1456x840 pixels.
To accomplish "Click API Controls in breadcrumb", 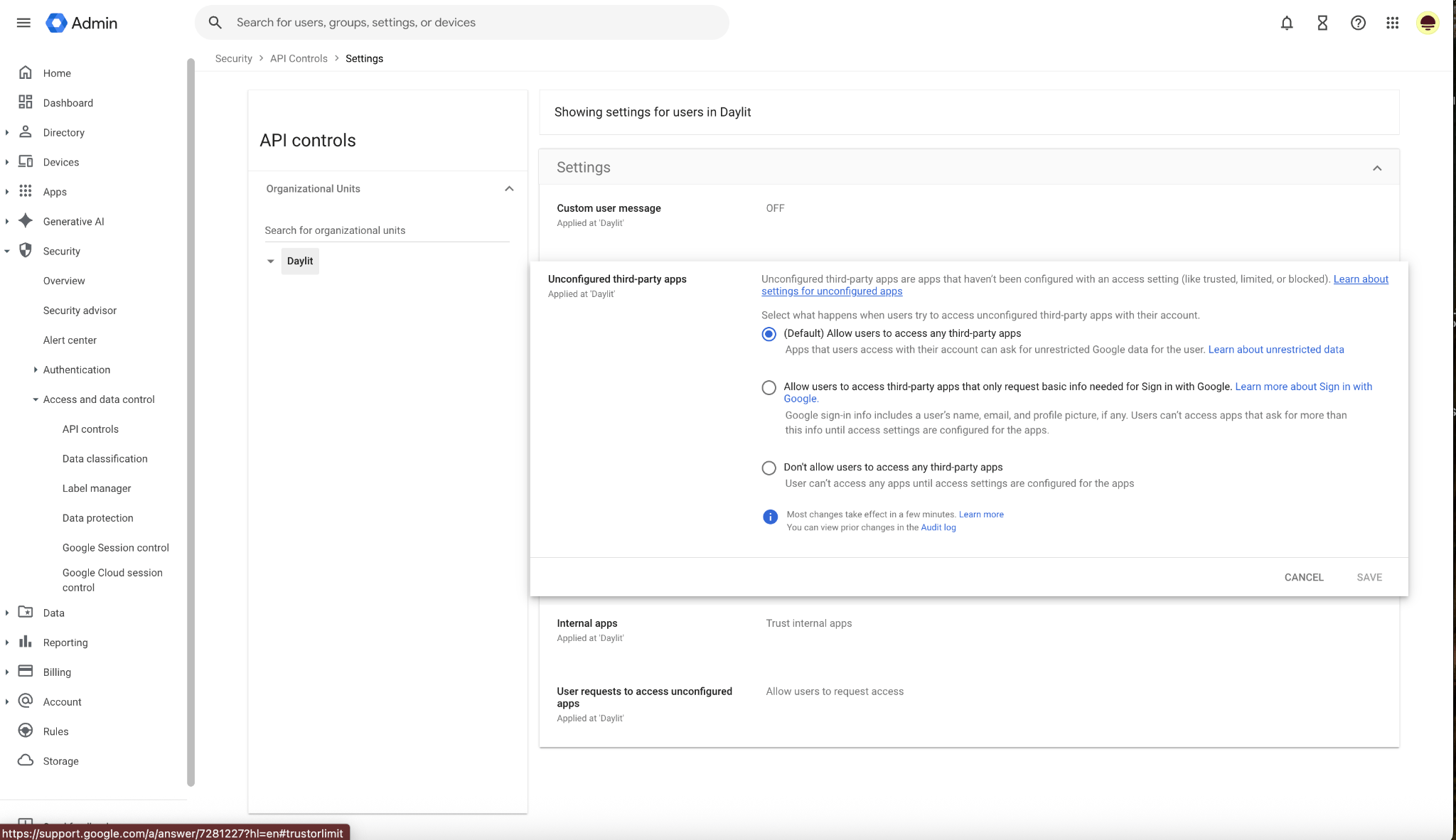I will click(x=299, y=58).
